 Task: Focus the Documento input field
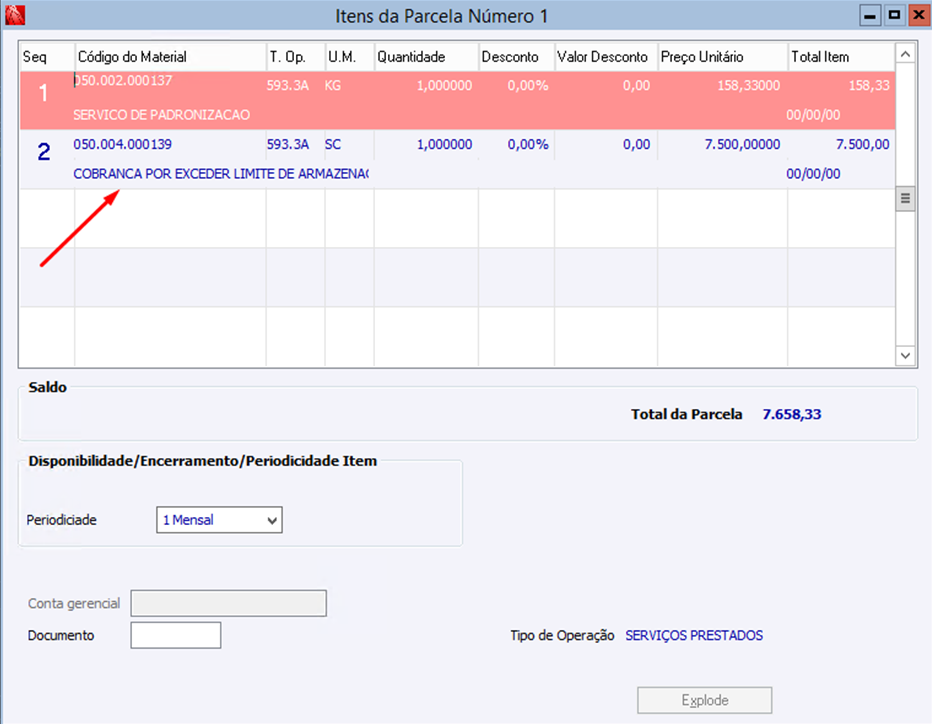176,635
